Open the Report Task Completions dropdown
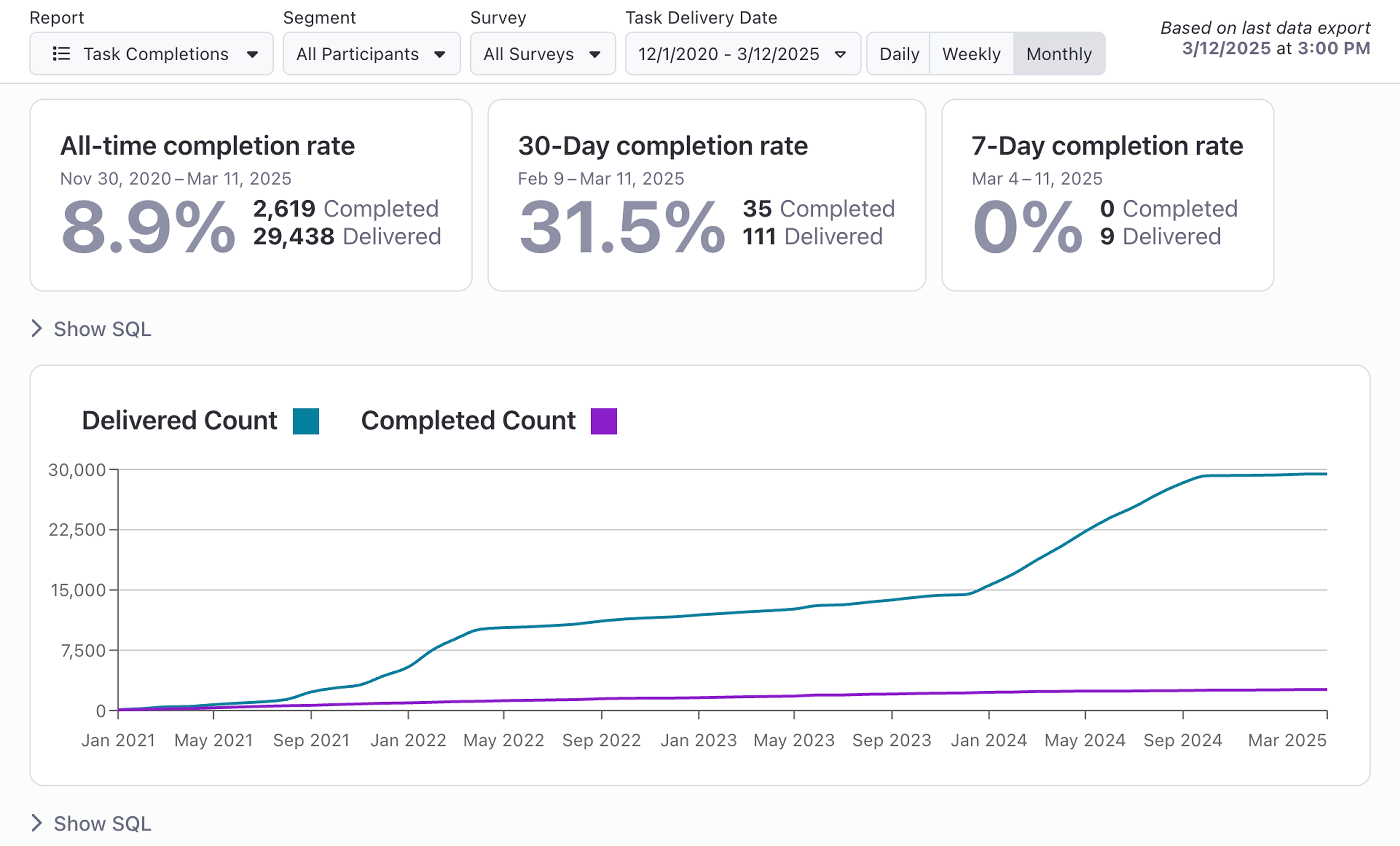The width and height of the screenshot is (1400, 846). 156,54
